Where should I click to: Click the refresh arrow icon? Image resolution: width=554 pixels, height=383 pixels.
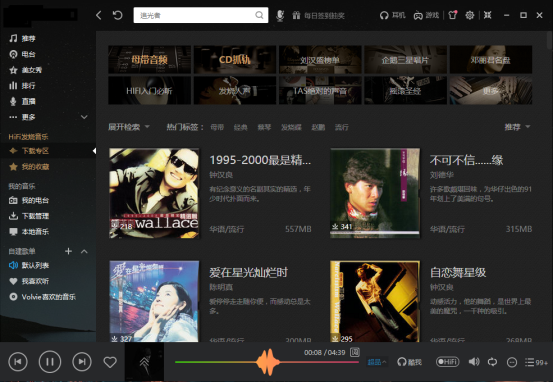pyautogui.click(x=117, y=15)
